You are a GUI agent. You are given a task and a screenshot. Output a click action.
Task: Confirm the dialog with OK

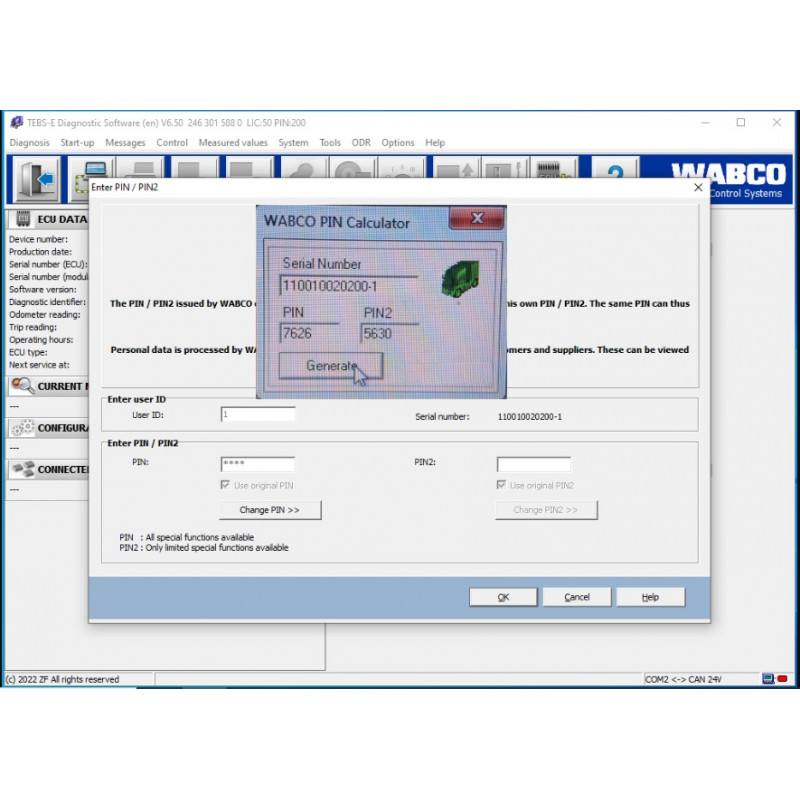503,596
